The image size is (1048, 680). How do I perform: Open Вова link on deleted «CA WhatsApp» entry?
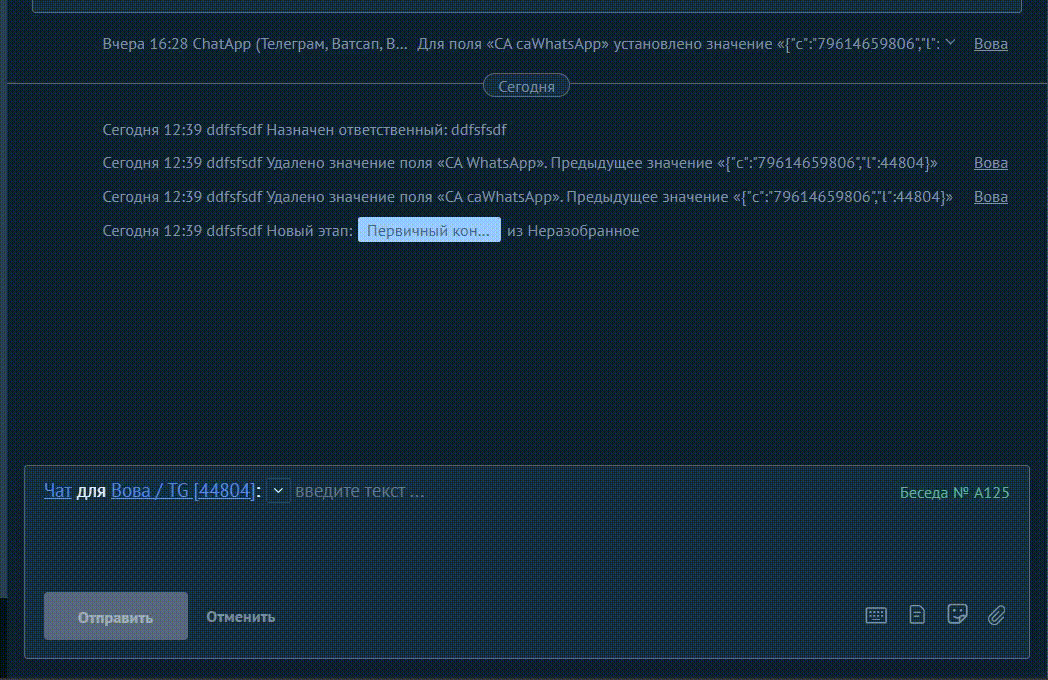pyautogui.click(x=990, y=163)
